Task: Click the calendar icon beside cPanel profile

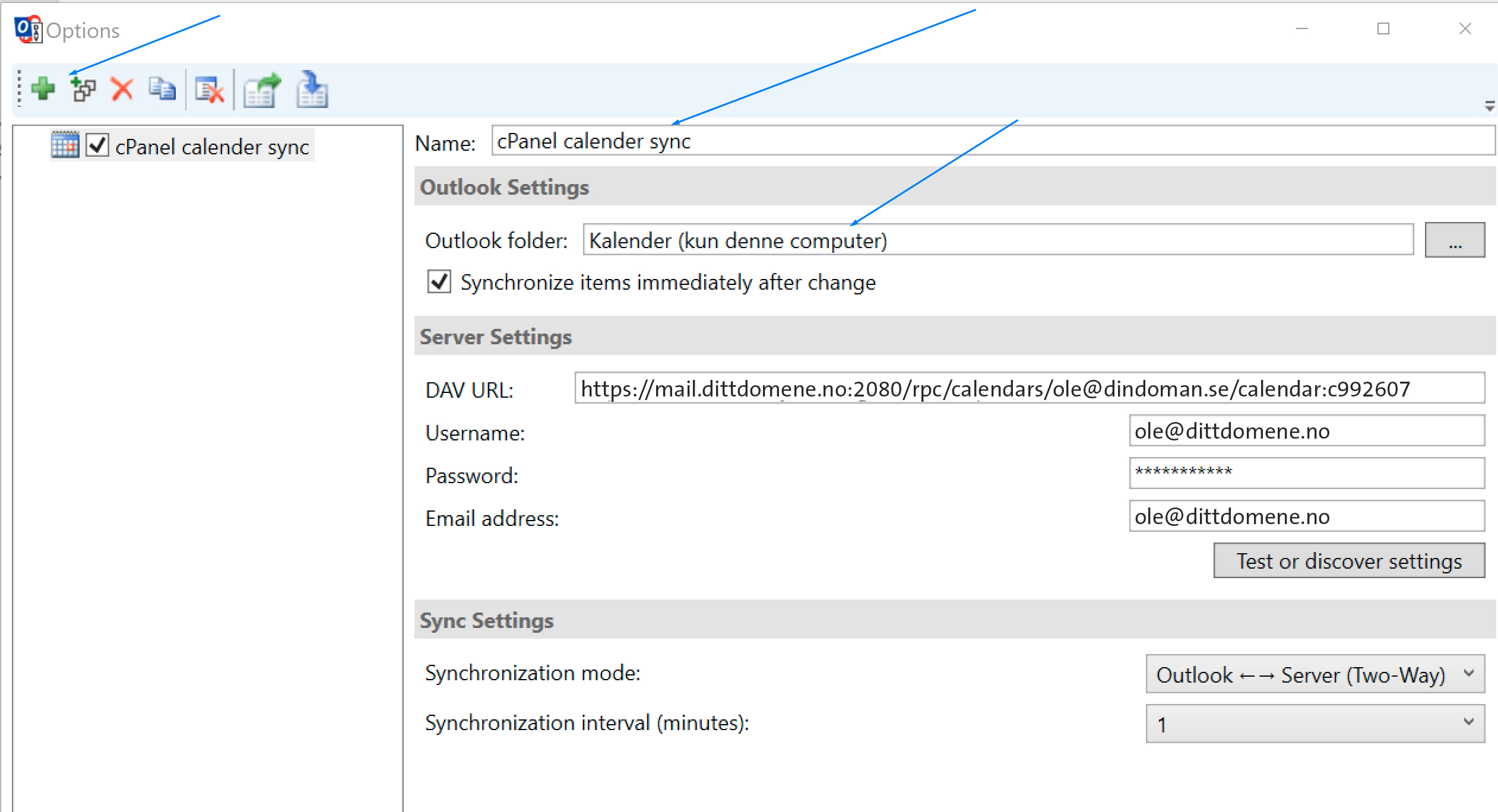Action: point(65,145)
